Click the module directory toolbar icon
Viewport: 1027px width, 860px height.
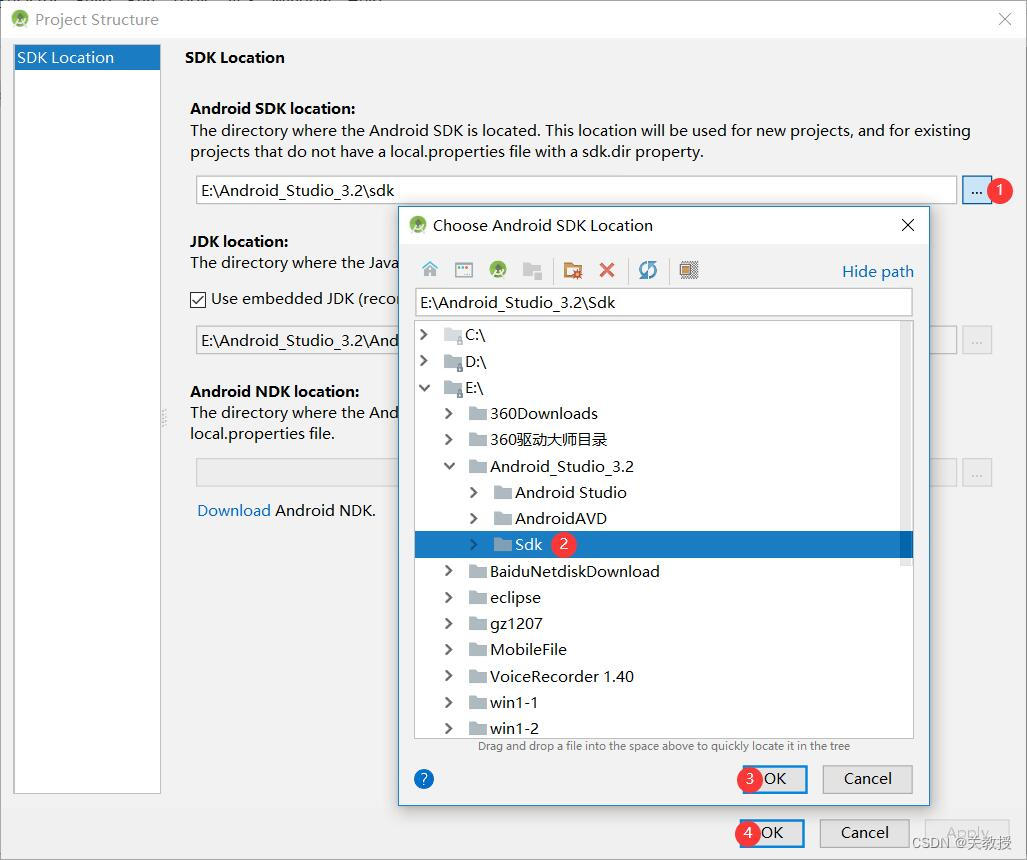[532, 269]
